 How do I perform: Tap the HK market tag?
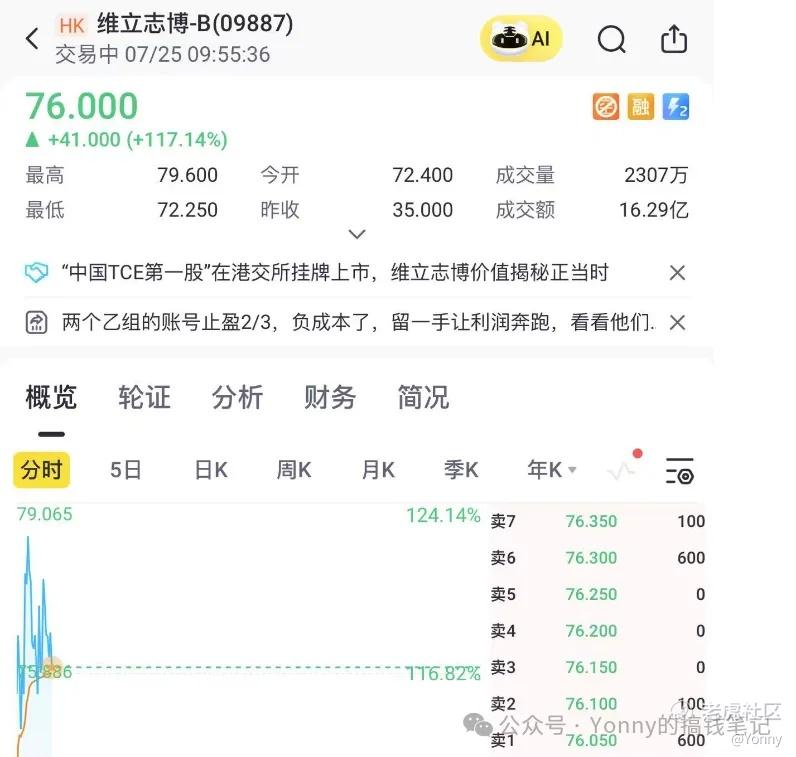(71, 25)
